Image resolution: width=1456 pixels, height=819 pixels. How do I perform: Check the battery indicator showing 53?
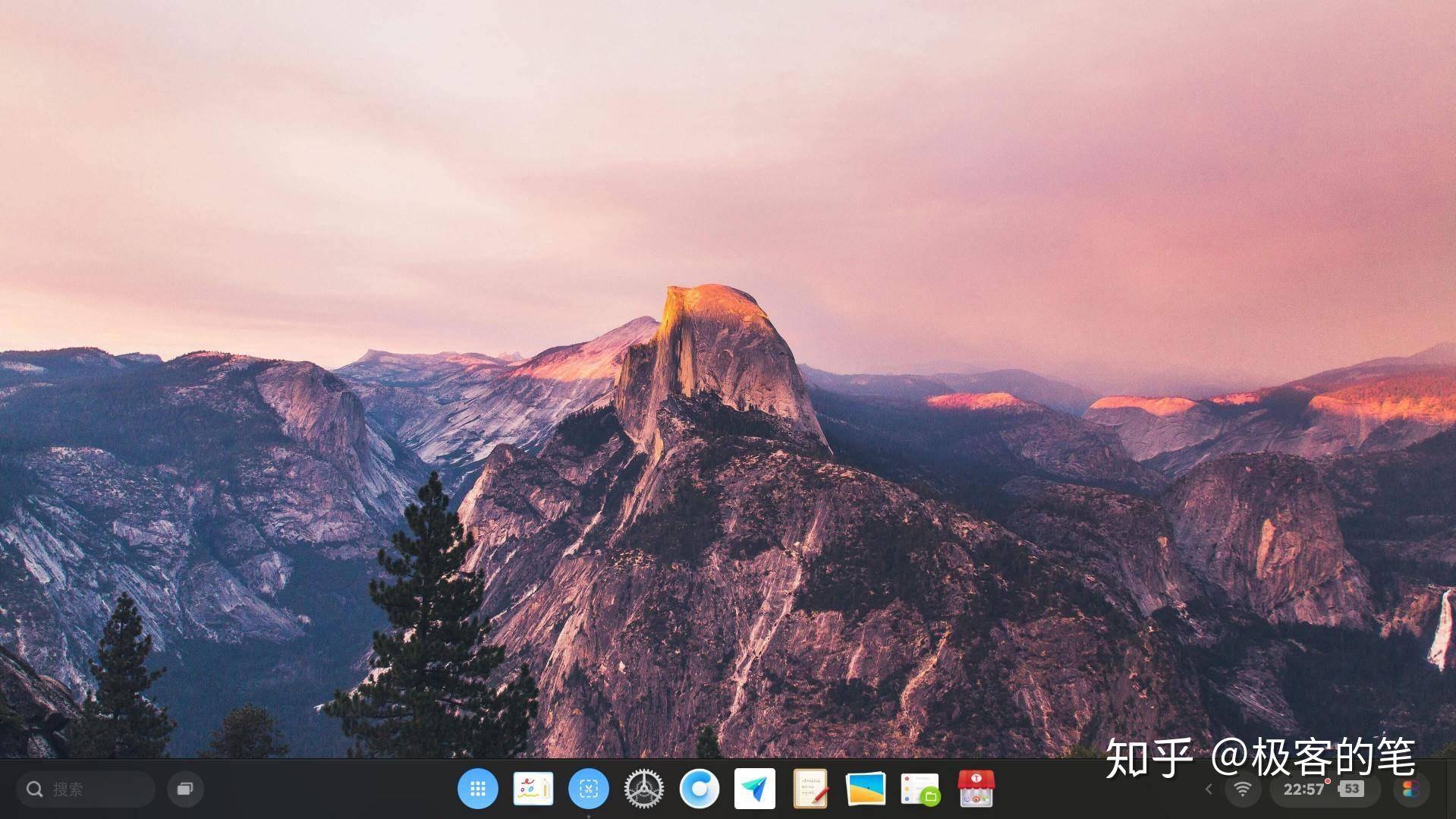coord(1351,789)
